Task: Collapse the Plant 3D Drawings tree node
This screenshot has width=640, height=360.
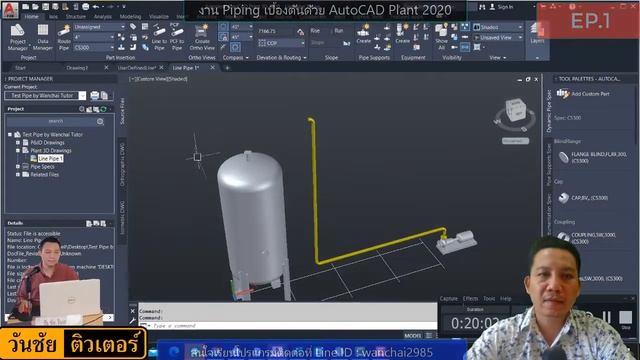Action: (x=18, y=151)
